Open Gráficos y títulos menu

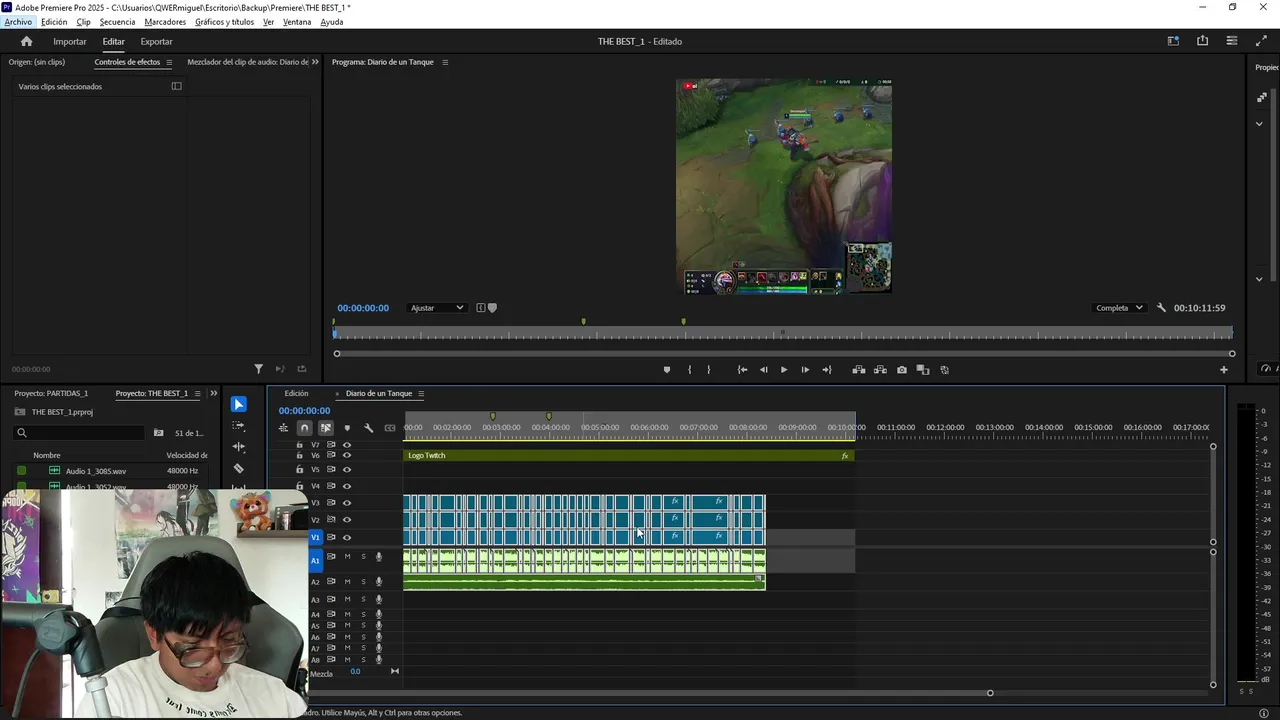pyautogui.click(x=224, y=22)
